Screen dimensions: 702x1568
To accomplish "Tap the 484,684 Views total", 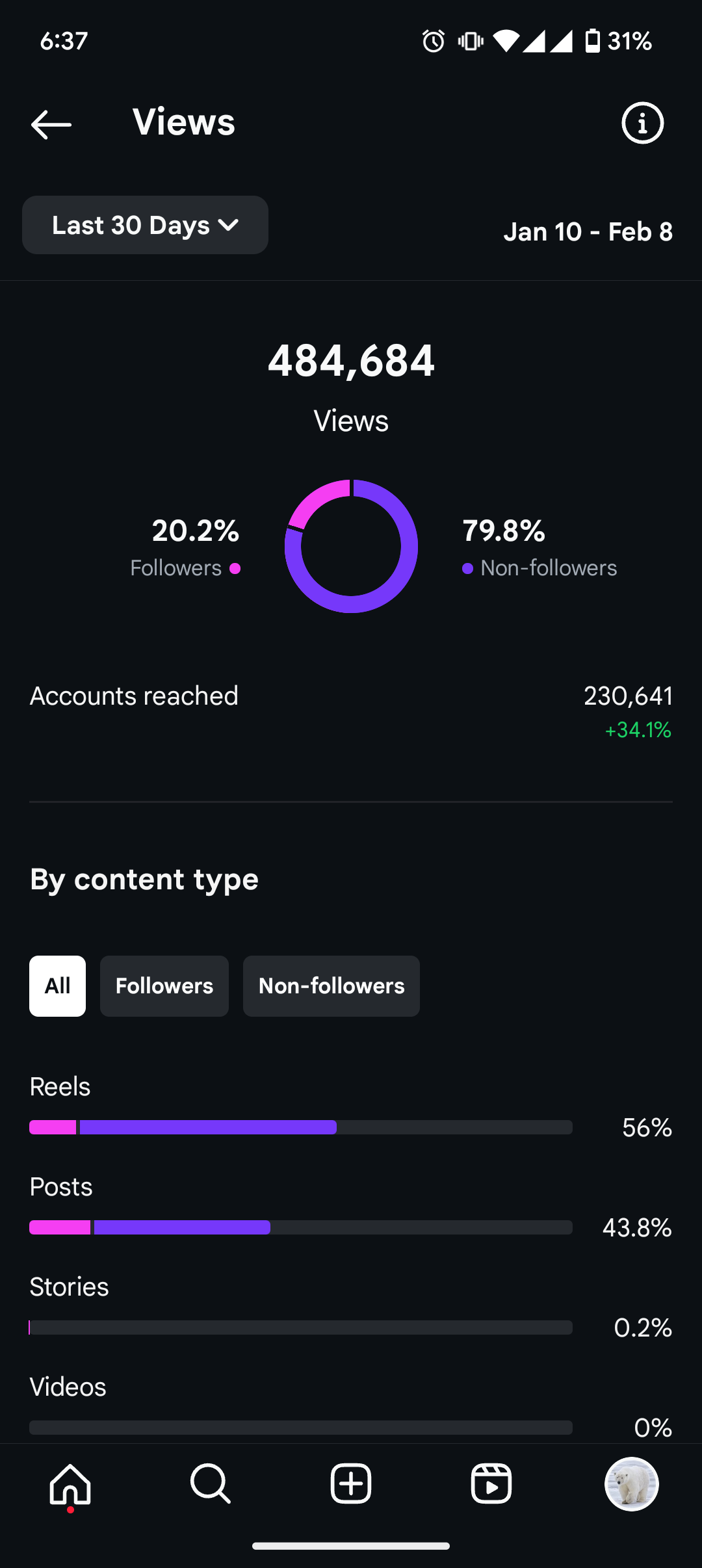I will pyautogui.click(x=351, y=386).
